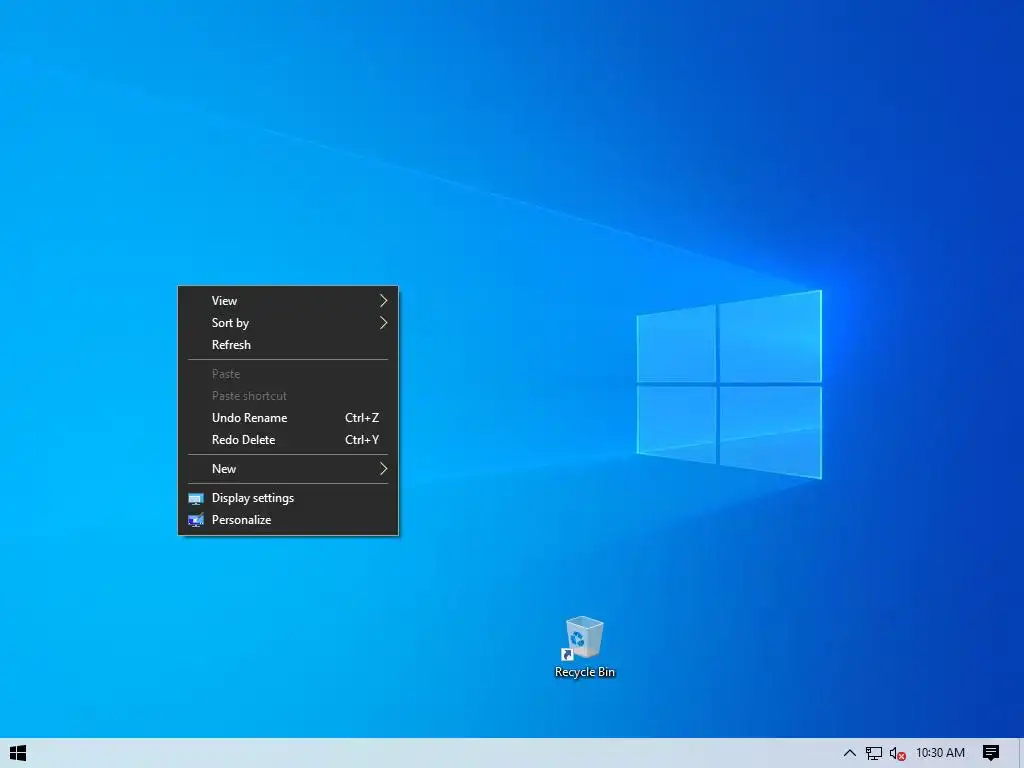Select Redo Delete in context menu
This screenshot has height=768, width=1024.
click(x=288, y=440)
